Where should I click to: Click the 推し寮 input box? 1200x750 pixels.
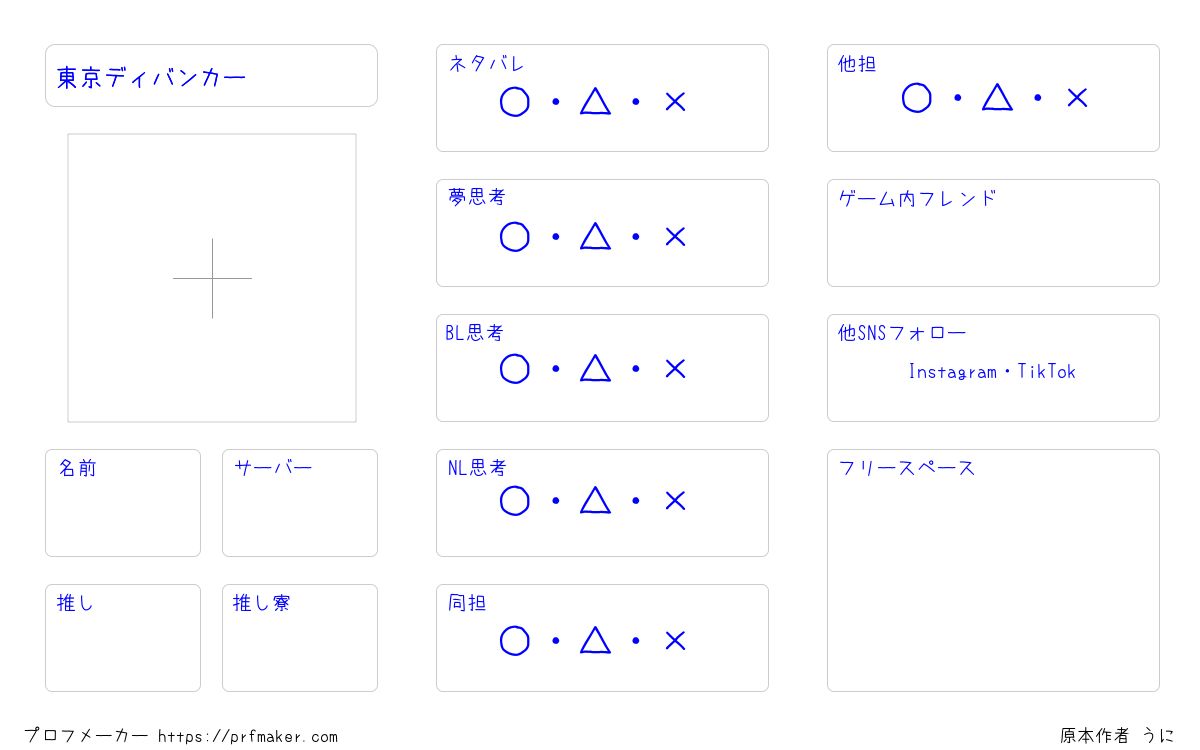(x=300, y=638)
